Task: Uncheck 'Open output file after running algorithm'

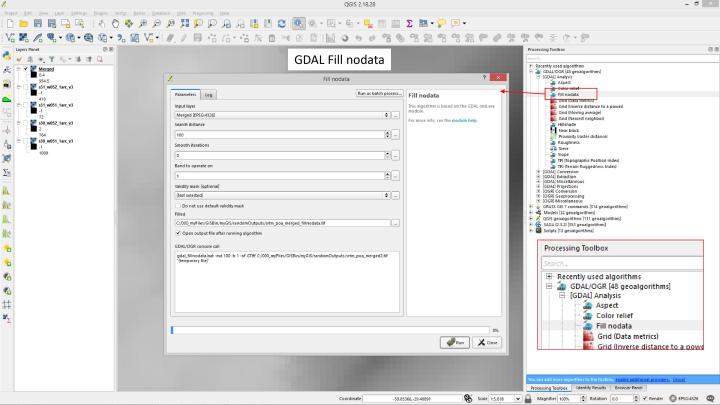Action: [x=178, y=232]
